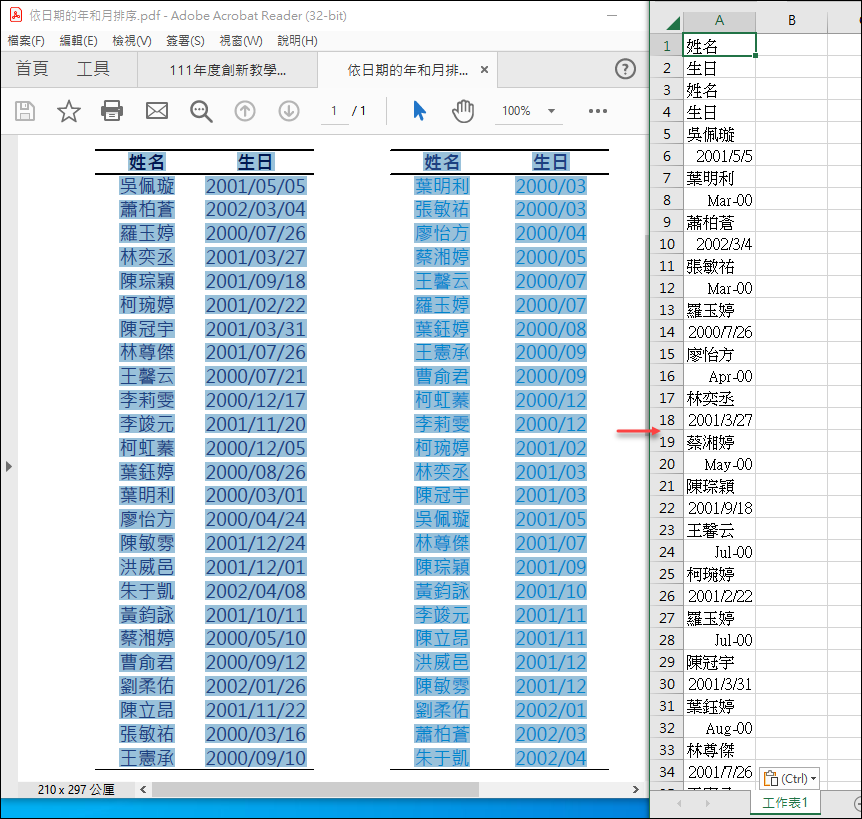Screen dimensions: 862x819
Task: Click the page number input field
Action: tap(334, 111)
